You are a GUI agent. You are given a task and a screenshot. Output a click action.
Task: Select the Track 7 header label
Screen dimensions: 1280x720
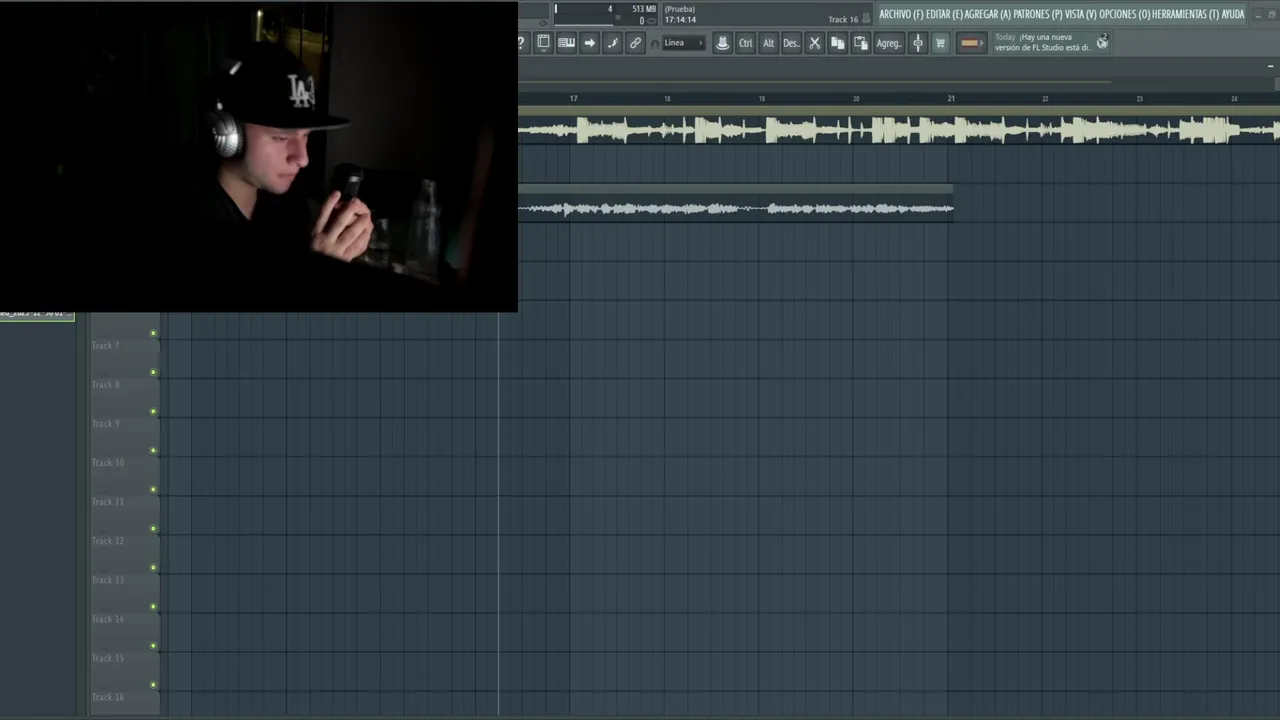(105, 346)
